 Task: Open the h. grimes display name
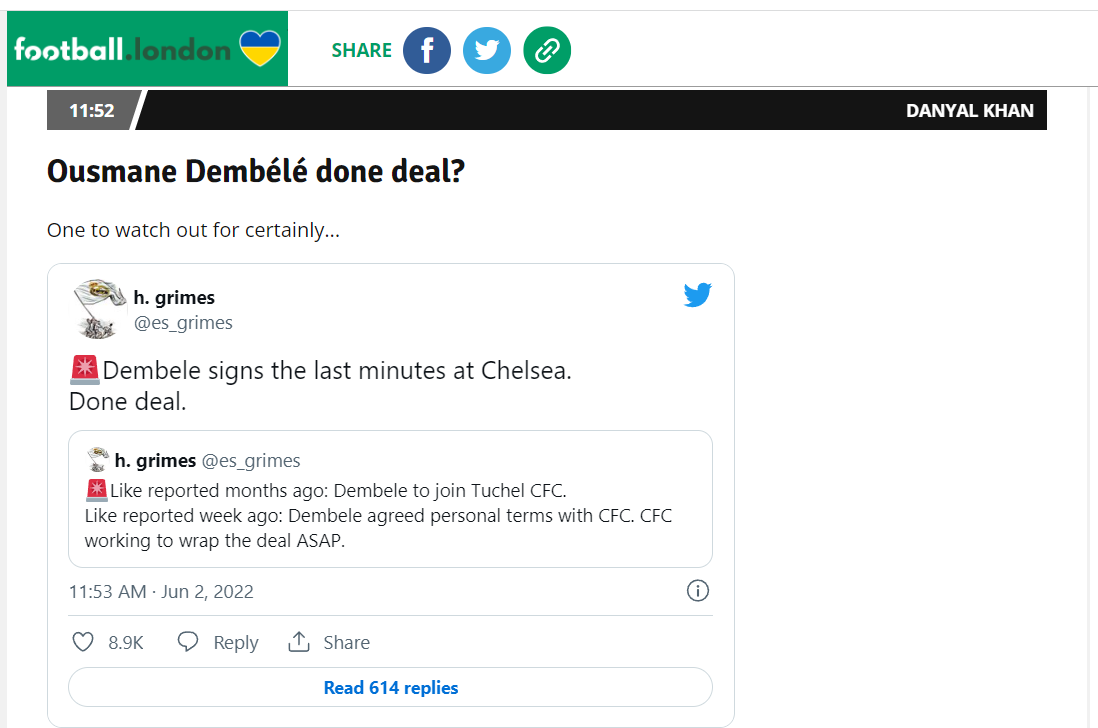tap(174, 297)
